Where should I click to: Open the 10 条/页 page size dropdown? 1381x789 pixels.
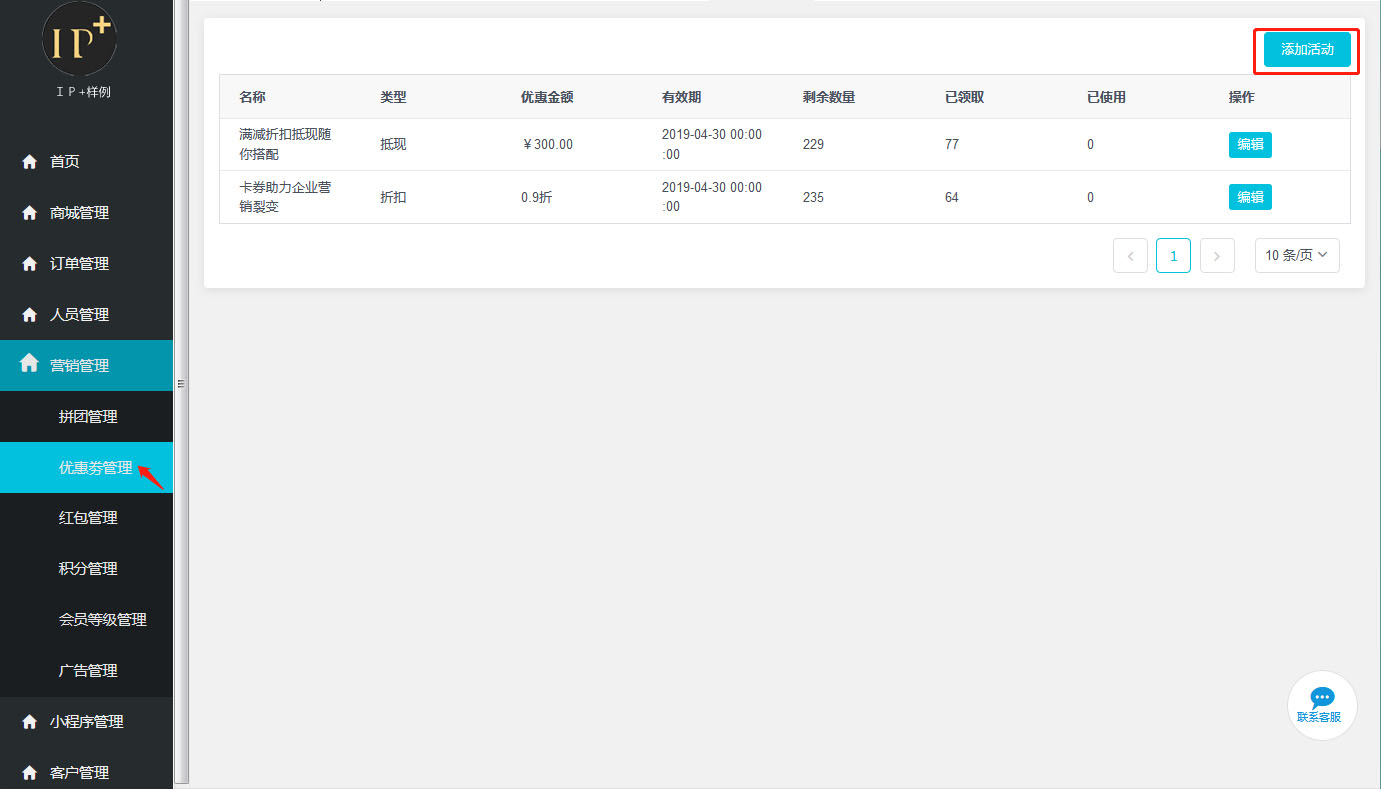pos(1296,256)
